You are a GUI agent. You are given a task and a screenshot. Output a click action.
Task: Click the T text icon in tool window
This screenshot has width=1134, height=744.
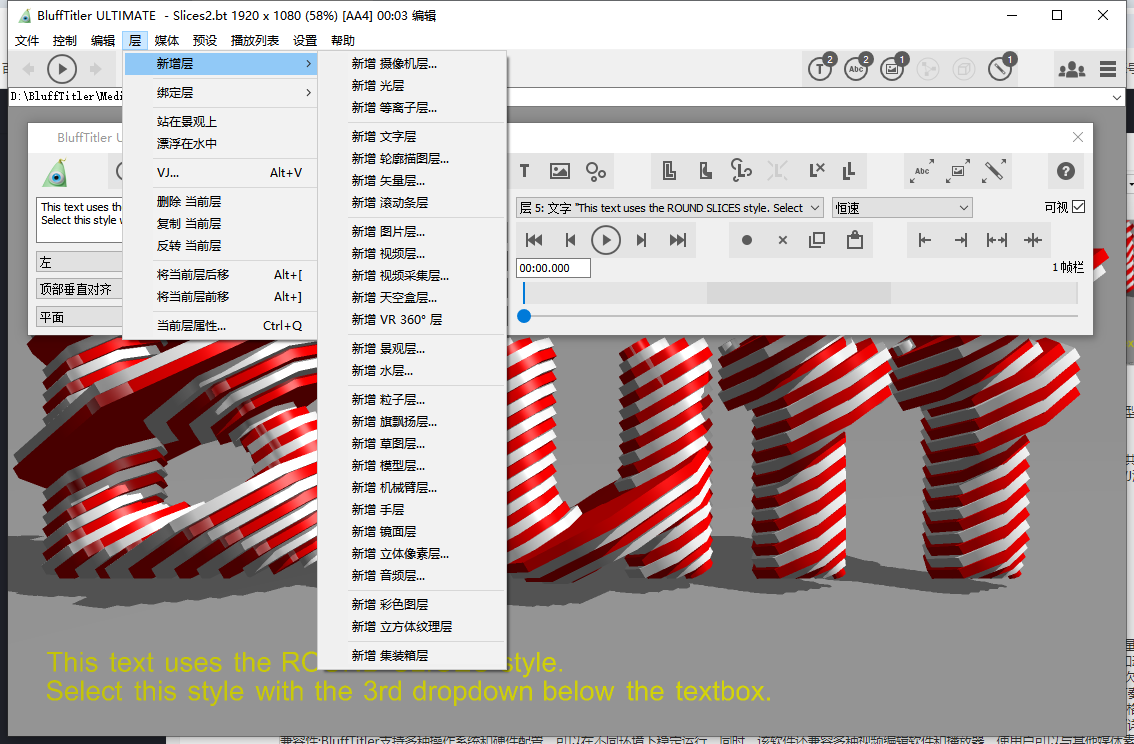(x=524, y=171)
